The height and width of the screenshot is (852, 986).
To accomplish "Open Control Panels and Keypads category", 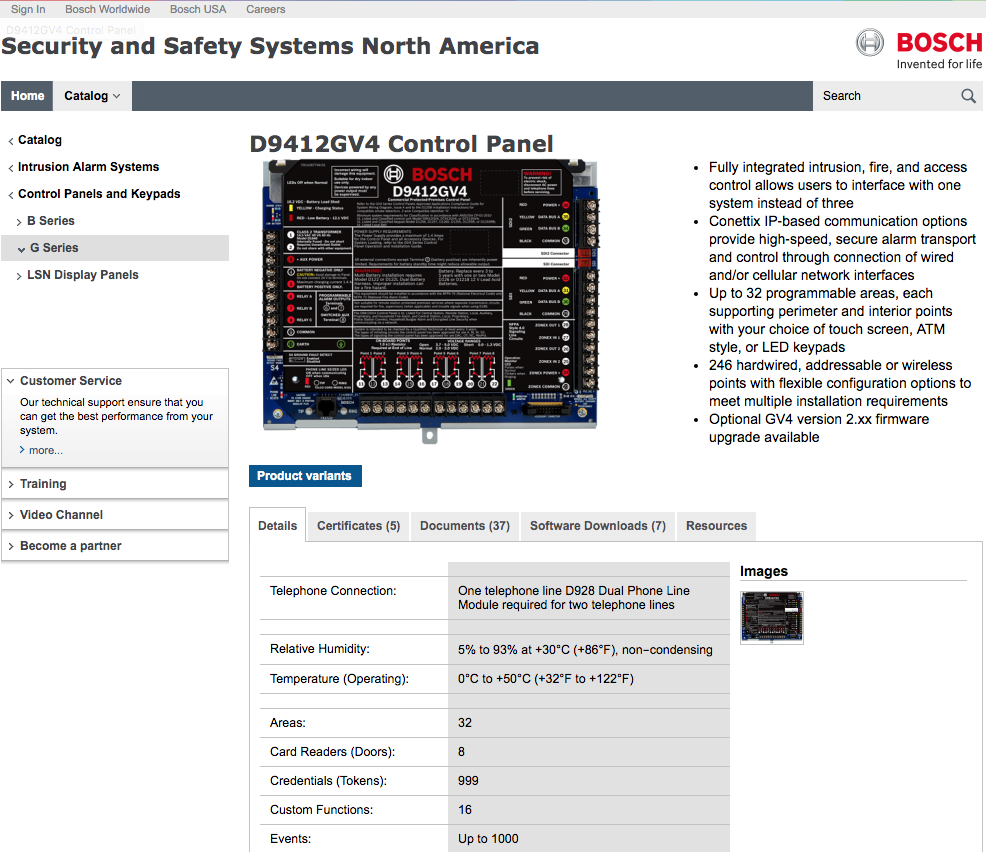I will click(99, 194).
